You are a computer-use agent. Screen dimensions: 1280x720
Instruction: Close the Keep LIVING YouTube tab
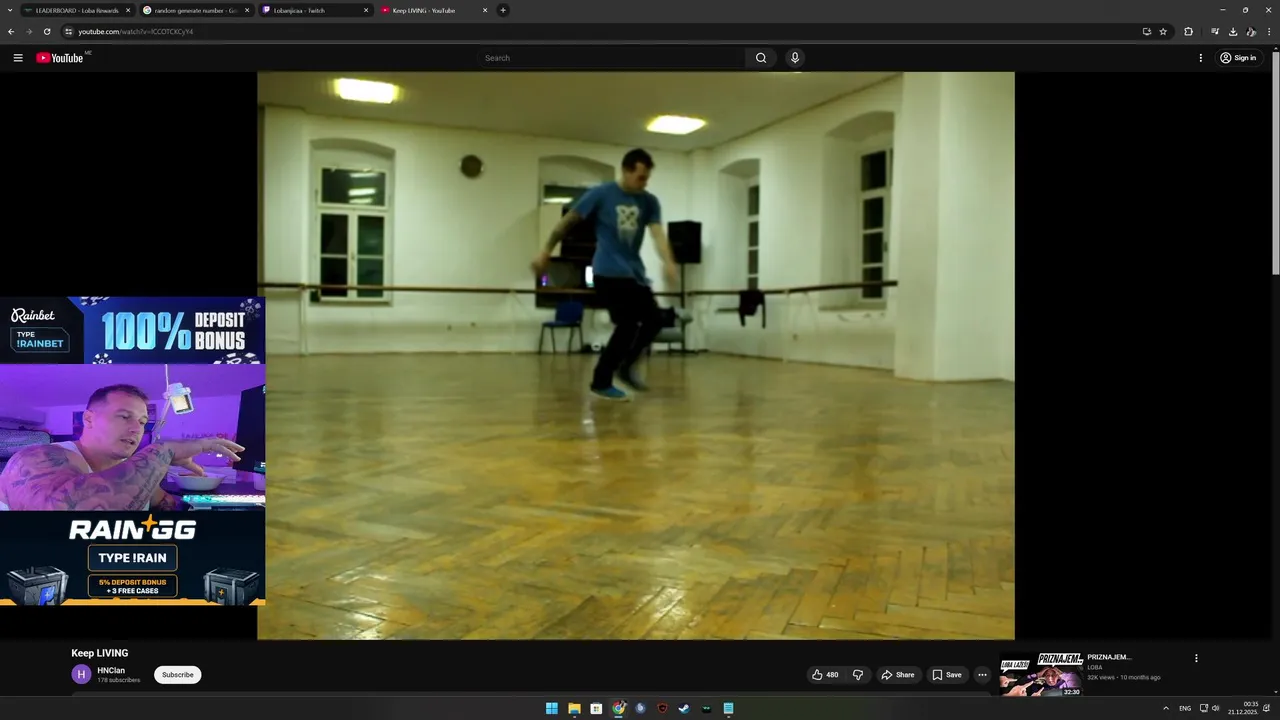pos(485,10)
